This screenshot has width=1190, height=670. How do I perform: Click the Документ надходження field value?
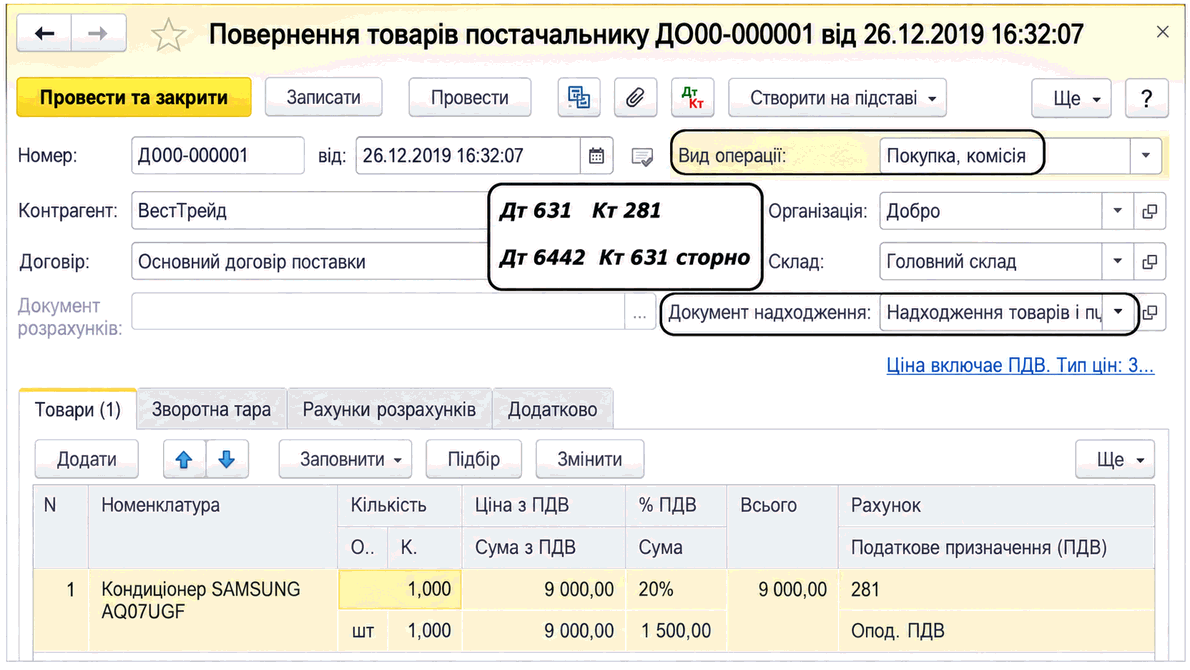[x=990, y=313]
